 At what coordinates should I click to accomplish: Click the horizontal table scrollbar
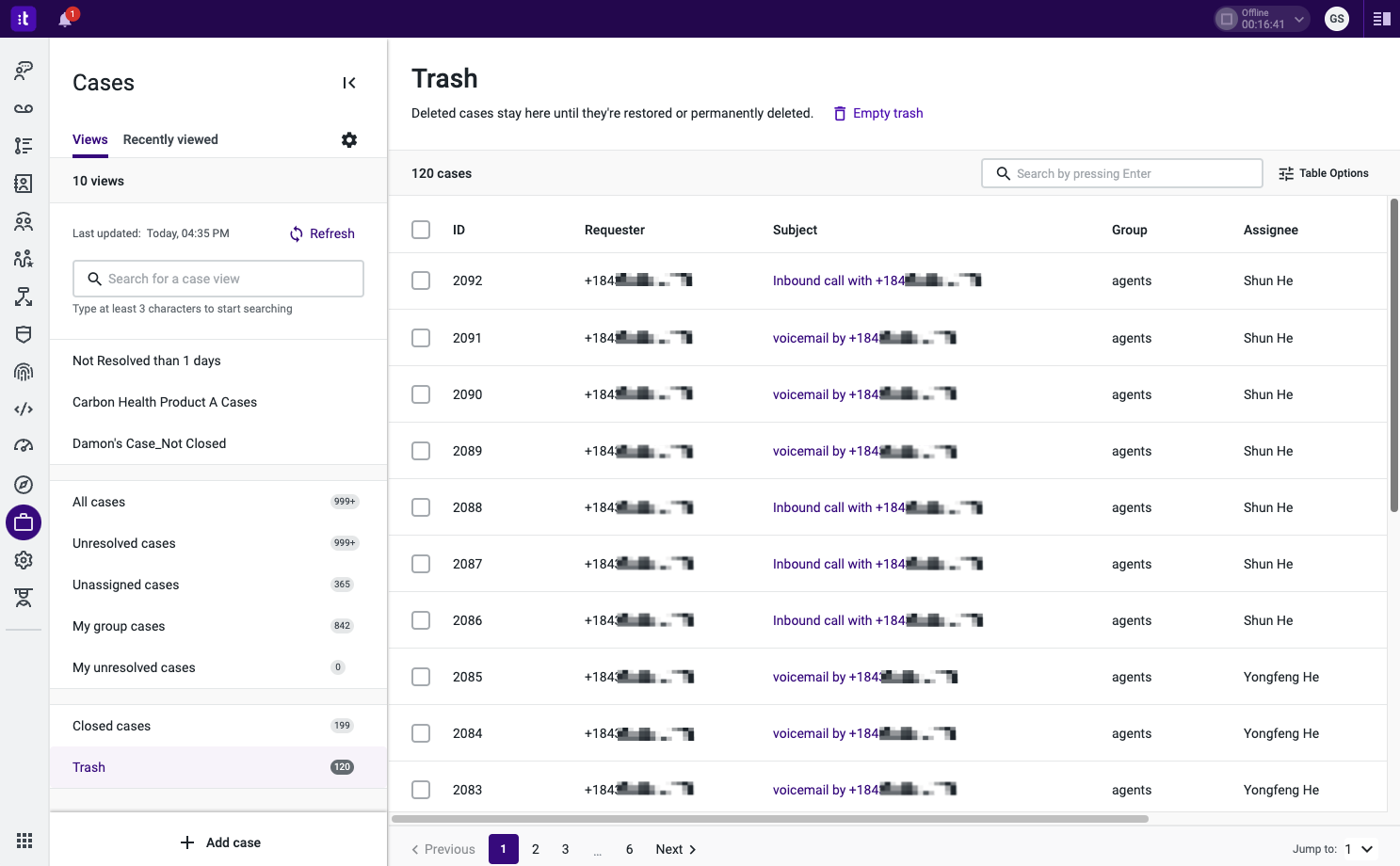[x=770, y=819]
